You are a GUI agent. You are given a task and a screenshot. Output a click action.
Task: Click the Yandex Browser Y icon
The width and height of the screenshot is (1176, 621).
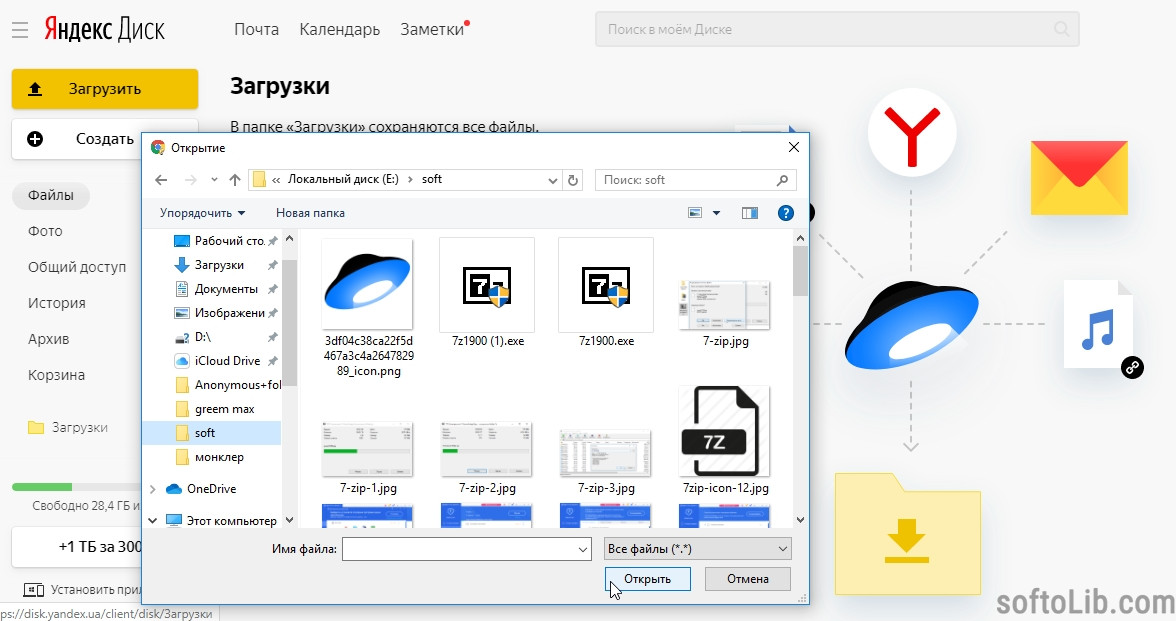[x=912, y=133]
